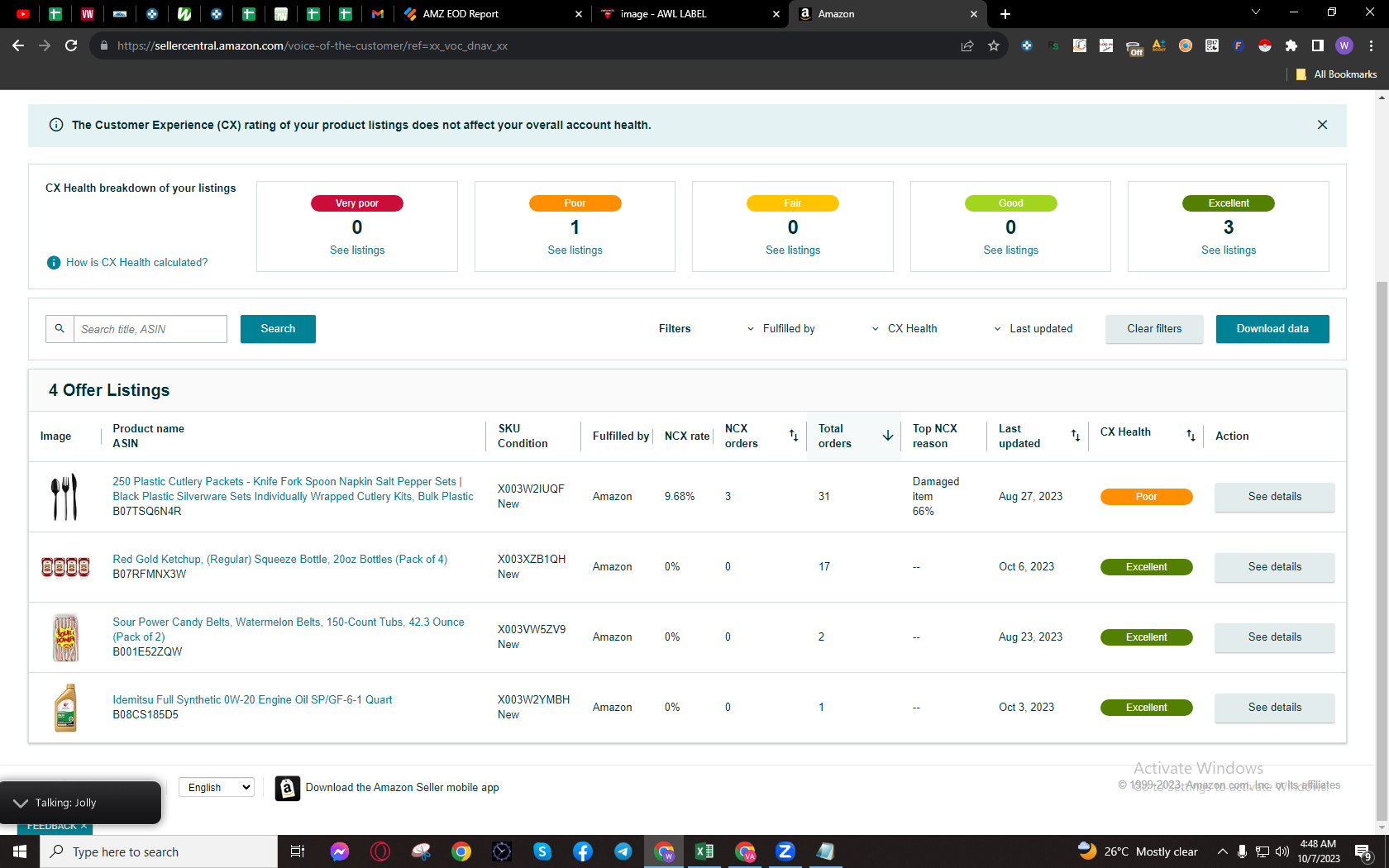This screenshot has width=1389, height=868.
Task: Open the browser side panel icon
Action: [x=1318, y=45]
